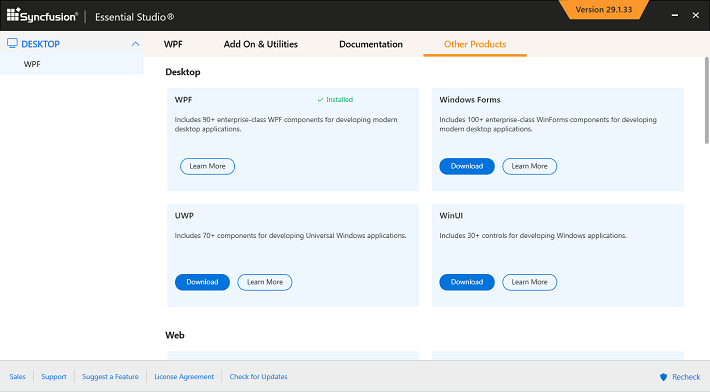Click the Syncfusion logo icon
The height and width of the screenshot is (392, 710).
coord(14,14)
